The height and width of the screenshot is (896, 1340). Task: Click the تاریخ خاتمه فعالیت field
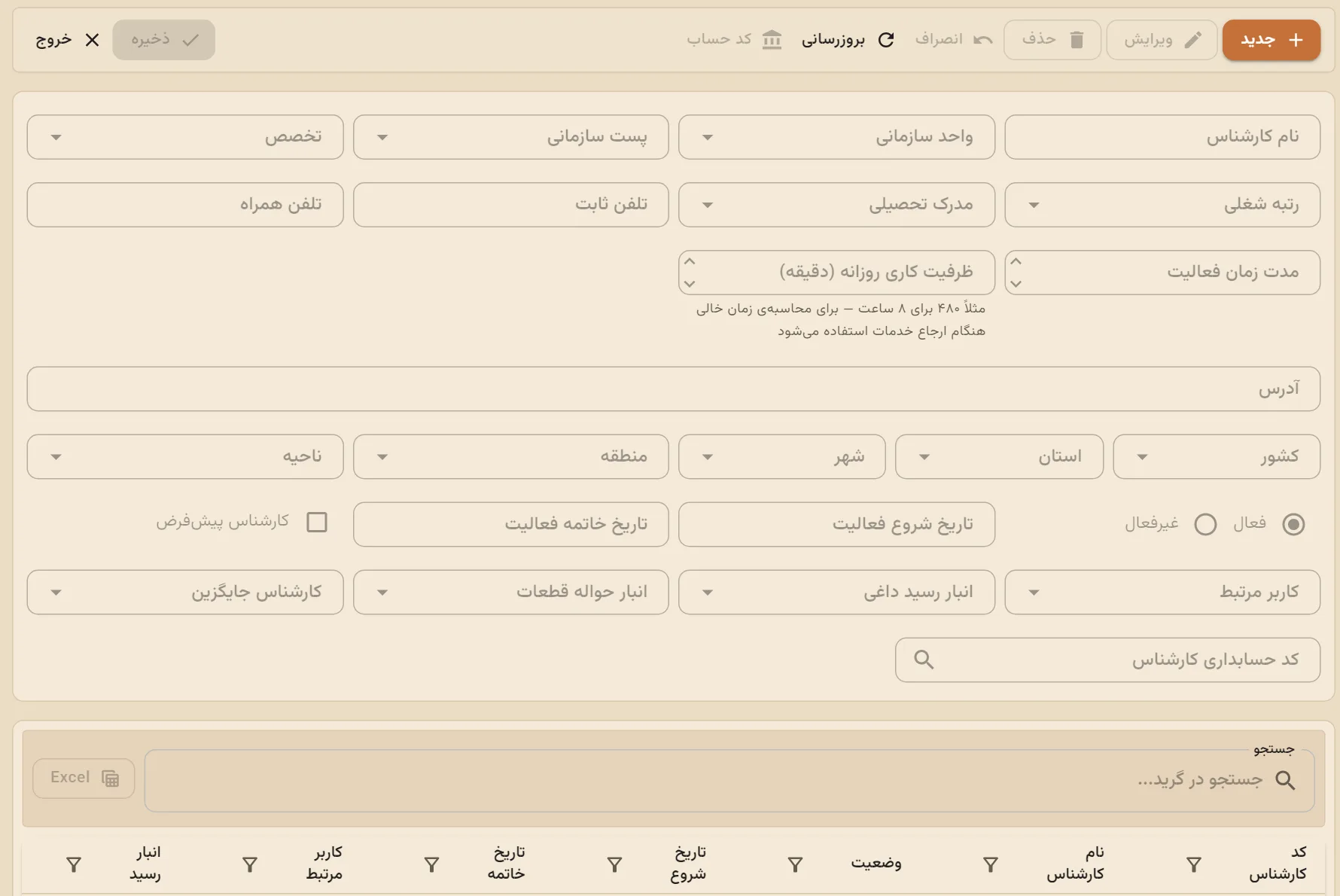point(511,524)
